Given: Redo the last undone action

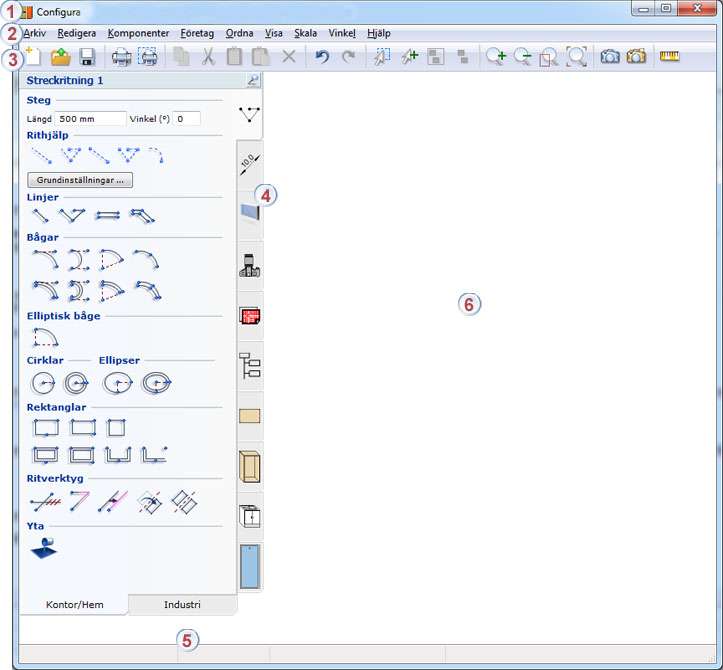Looking at the screenshot, I should point(349,56).
